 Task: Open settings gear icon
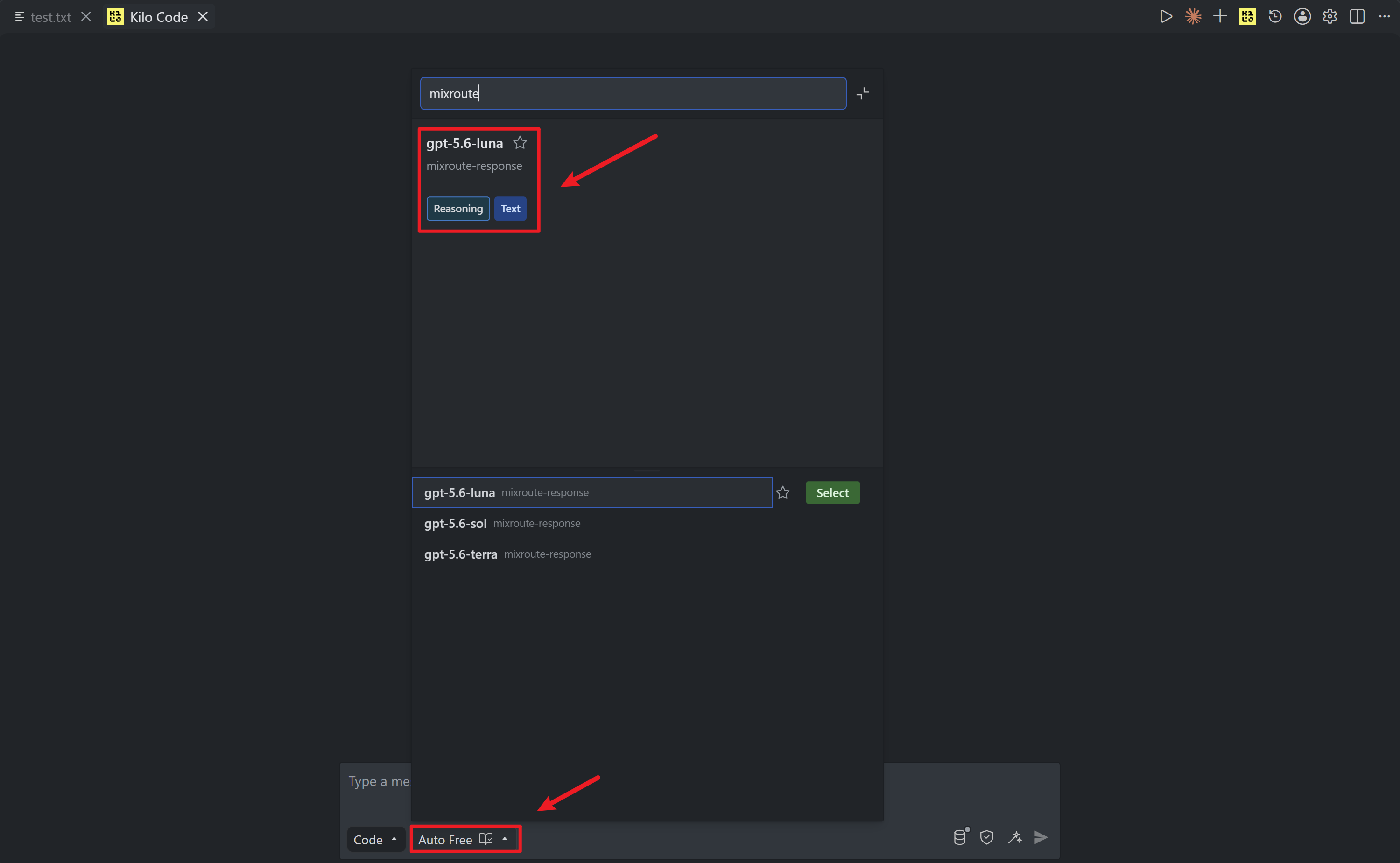pos(1330,16)
